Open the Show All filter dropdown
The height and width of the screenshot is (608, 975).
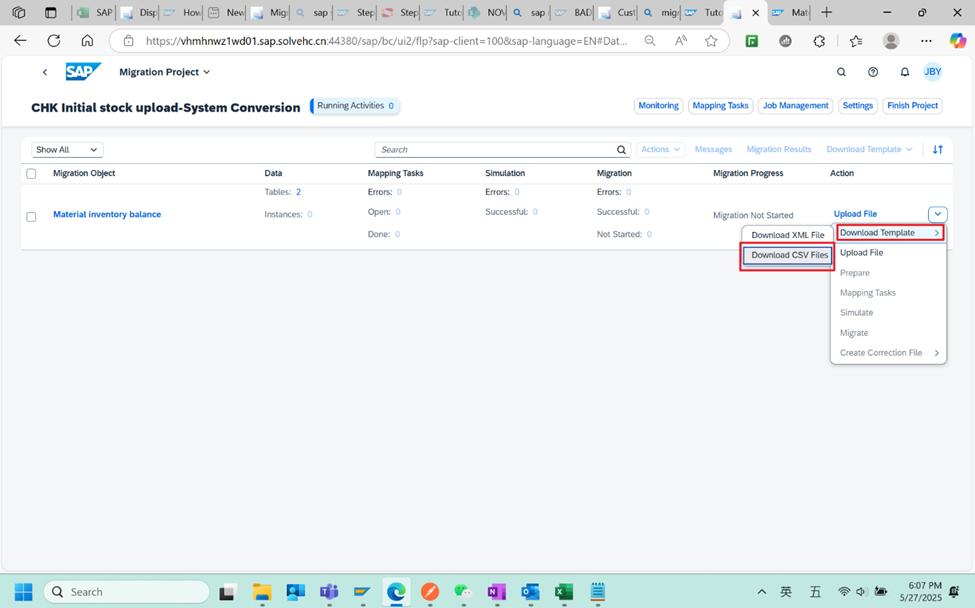click(67, 150)
